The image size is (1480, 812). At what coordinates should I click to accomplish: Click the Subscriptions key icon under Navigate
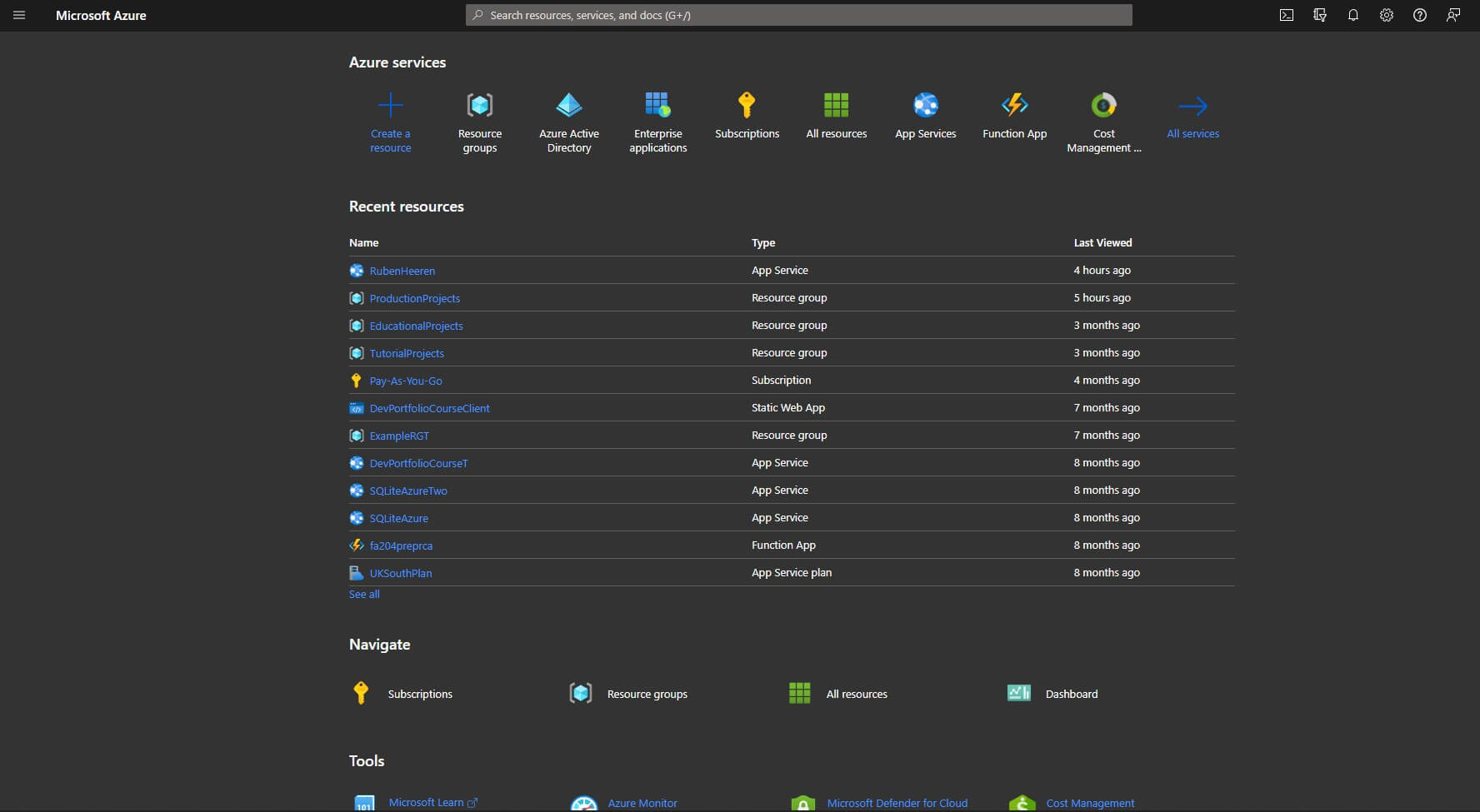pos(361,693)
